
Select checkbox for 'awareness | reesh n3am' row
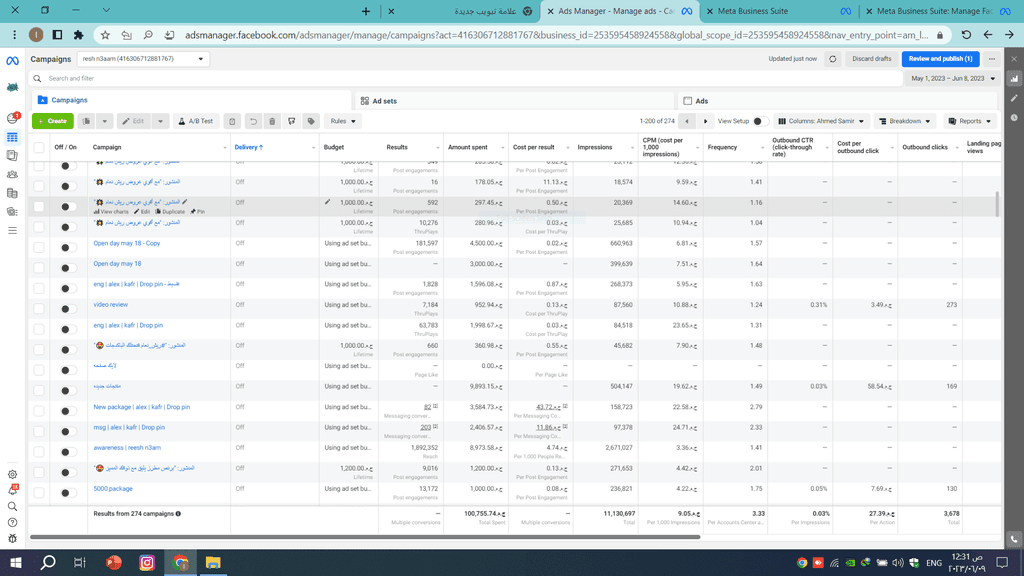click(x=39, y=452)
